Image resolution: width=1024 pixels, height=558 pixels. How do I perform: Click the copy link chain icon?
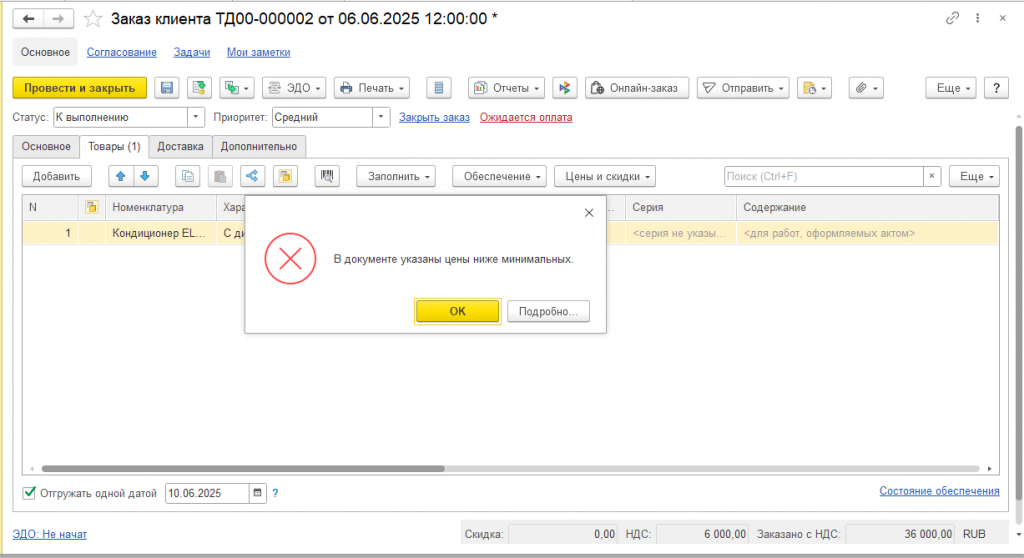pyautogui.click(x=952, y=18)
